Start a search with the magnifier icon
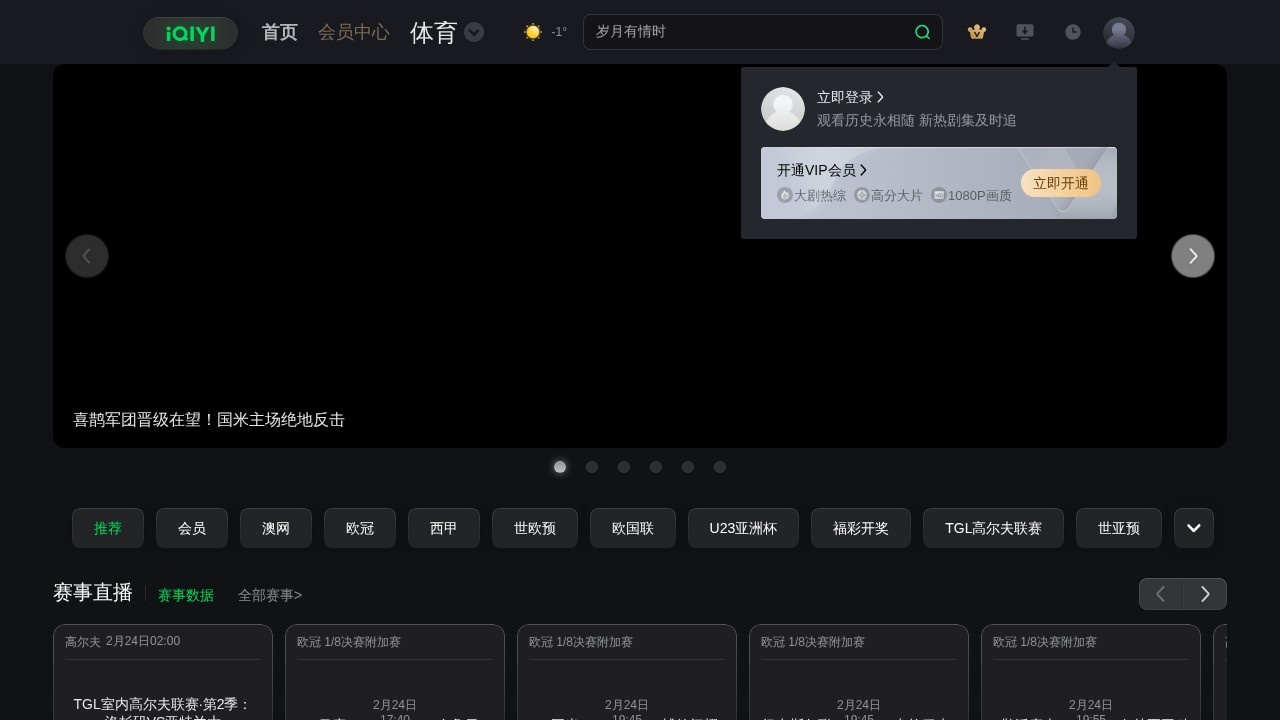 922,32
